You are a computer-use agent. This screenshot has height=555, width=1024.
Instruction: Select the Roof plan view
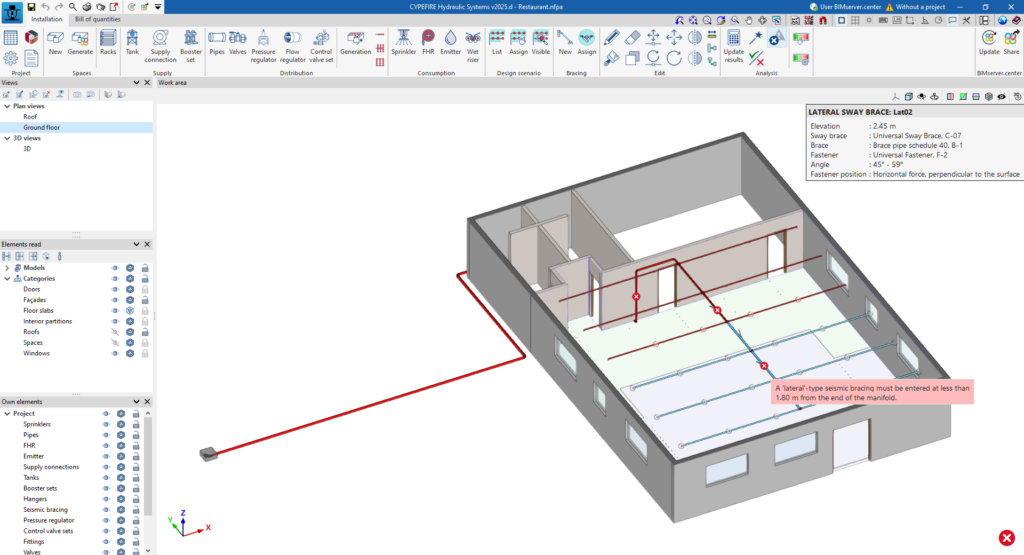30,117
